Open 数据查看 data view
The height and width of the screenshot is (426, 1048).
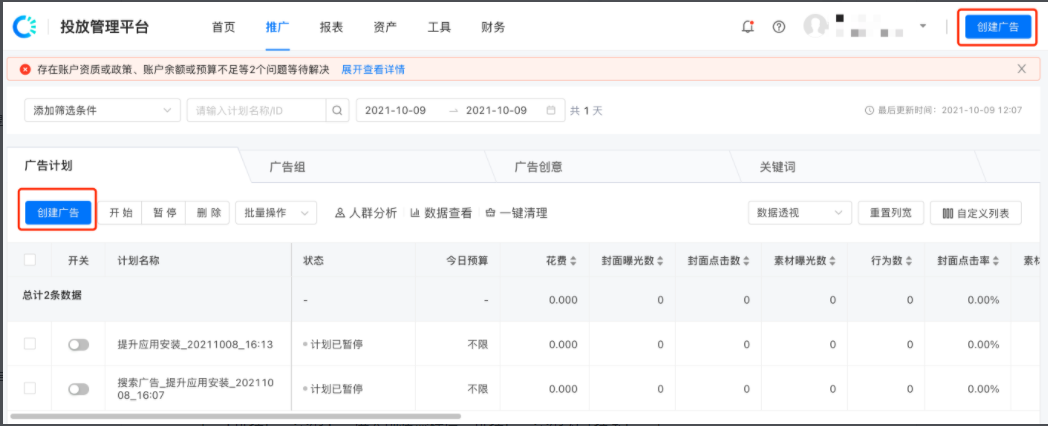point(441,213)
